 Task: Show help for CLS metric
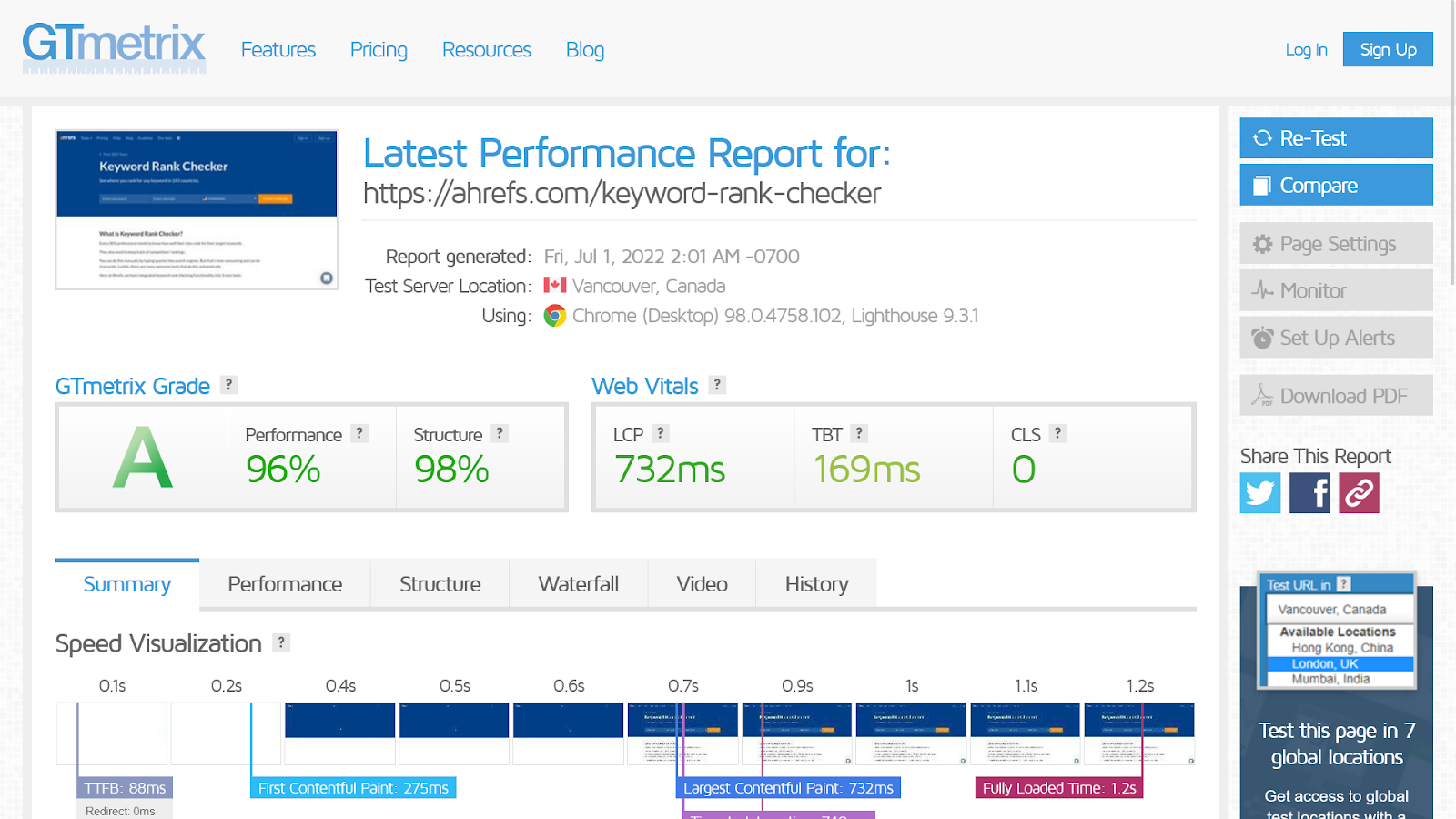point(1057,433)
